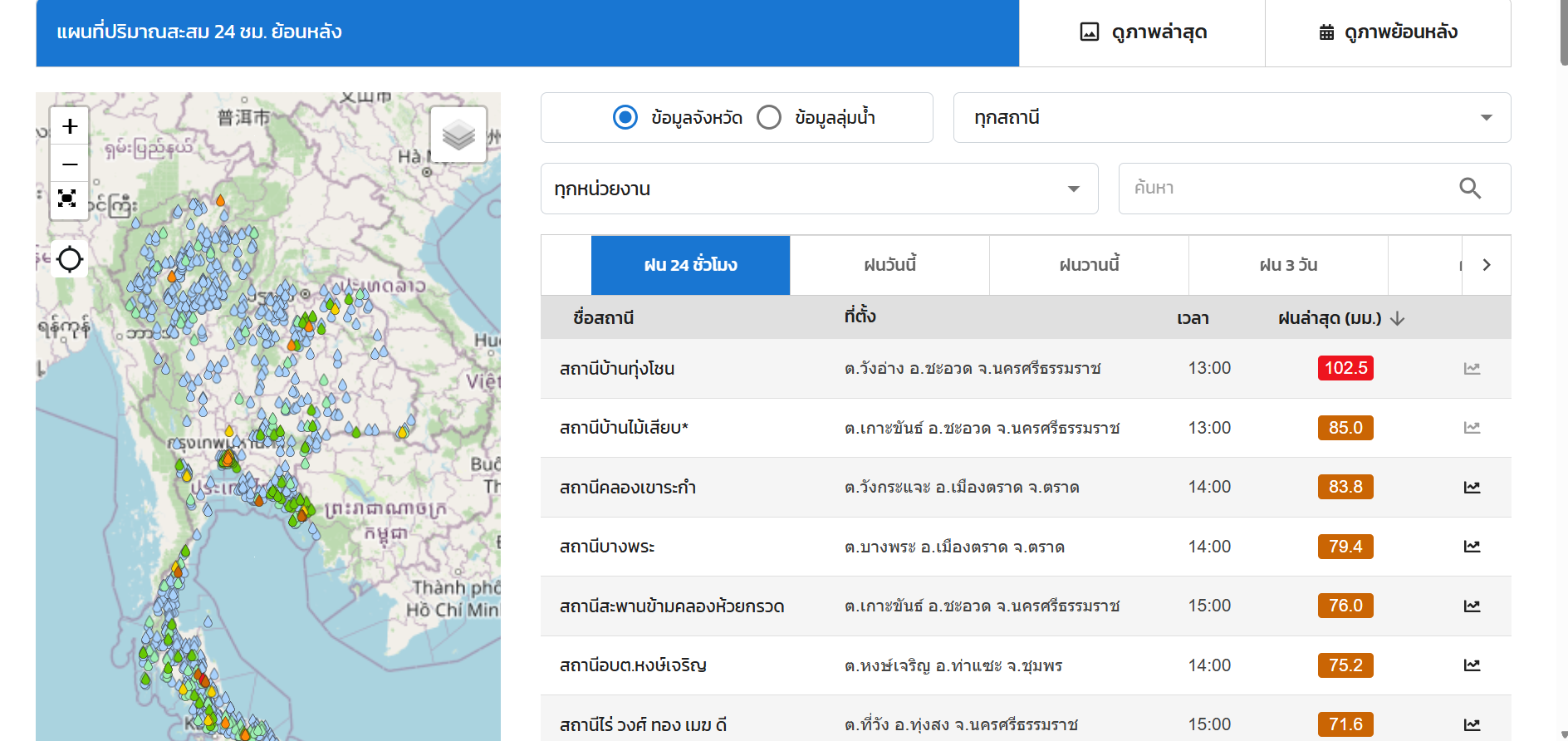
Task: Expand the ทุกหน่วยงาน dropdown
Action: (x=819, y=189)
